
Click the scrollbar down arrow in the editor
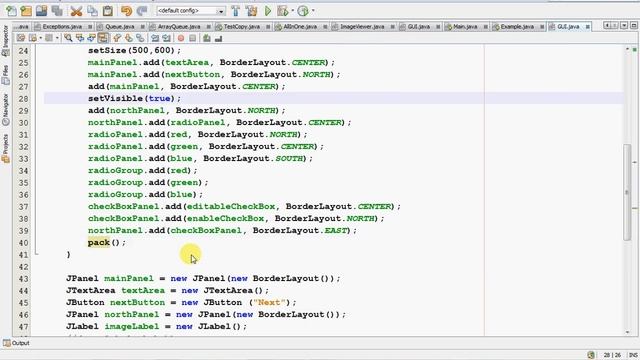point(627,332)
